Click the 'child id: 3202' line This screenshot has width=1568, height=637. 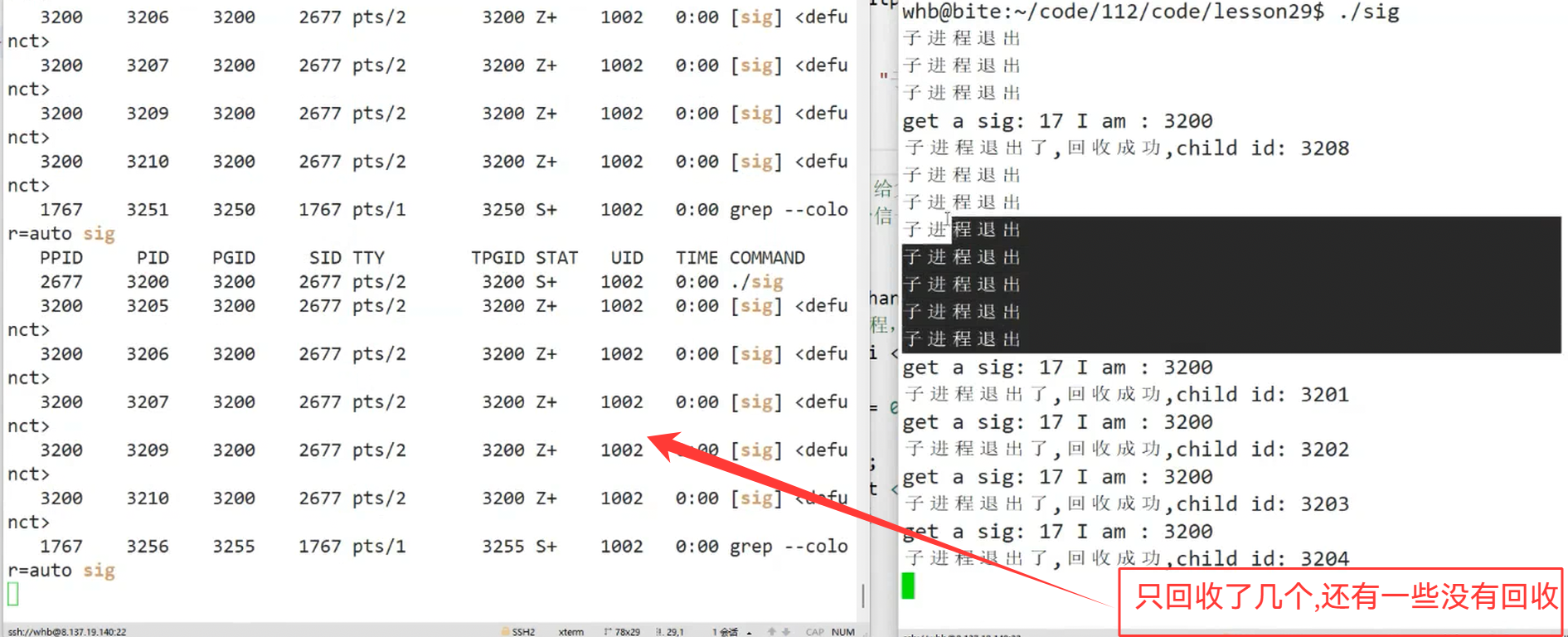(x=1126, y=450)
